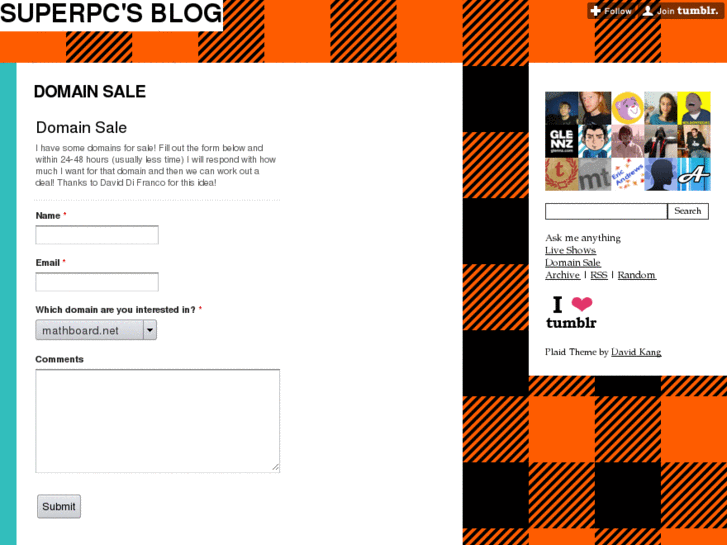Open the blue 'A' script avatar
This screenshot has width=727, height=545.
[694, 174]
